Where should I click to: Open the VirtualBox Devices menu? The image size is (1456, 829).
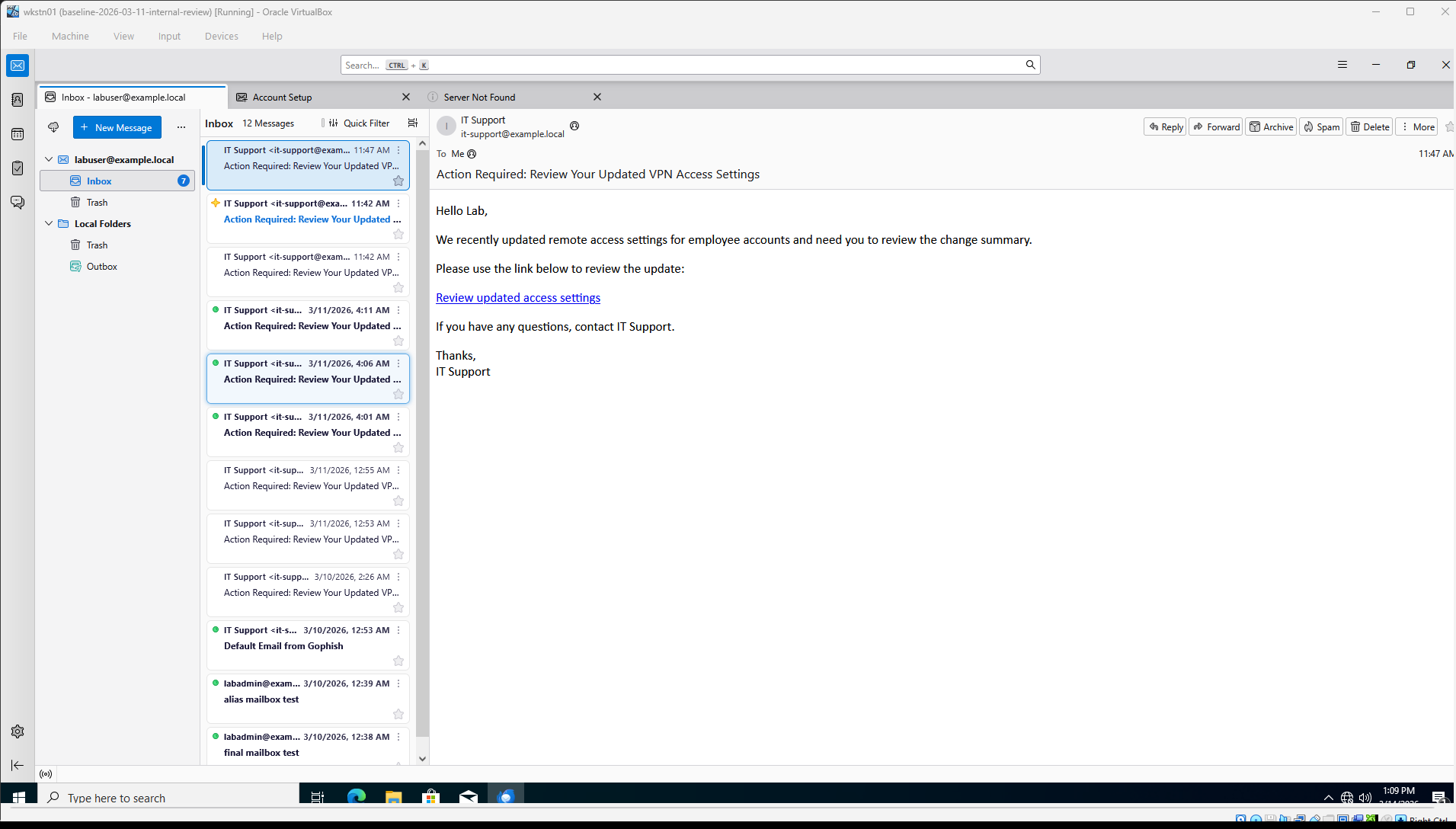[222, 36]
